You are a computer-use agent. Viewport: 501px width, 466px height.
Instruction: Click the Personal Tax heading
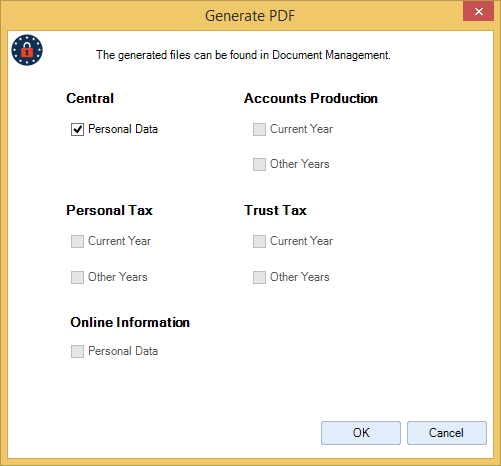(x=109, y=210)
